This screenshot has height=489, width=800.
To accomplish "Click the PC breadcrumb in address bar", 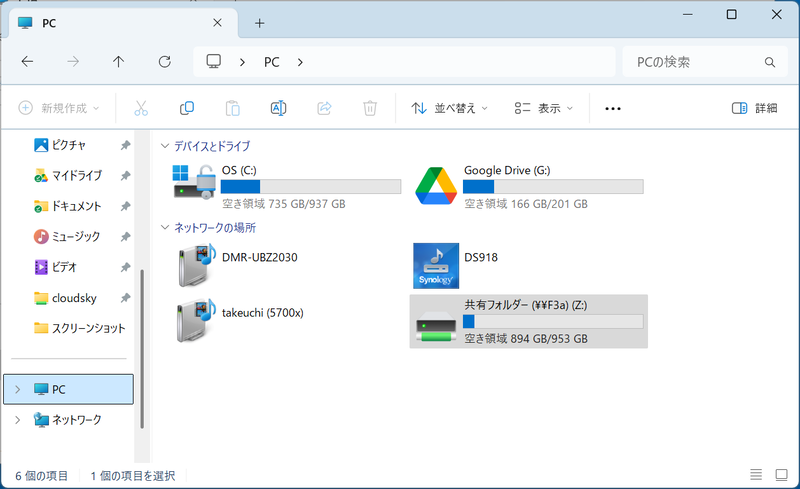I will (x=271, y=62).
